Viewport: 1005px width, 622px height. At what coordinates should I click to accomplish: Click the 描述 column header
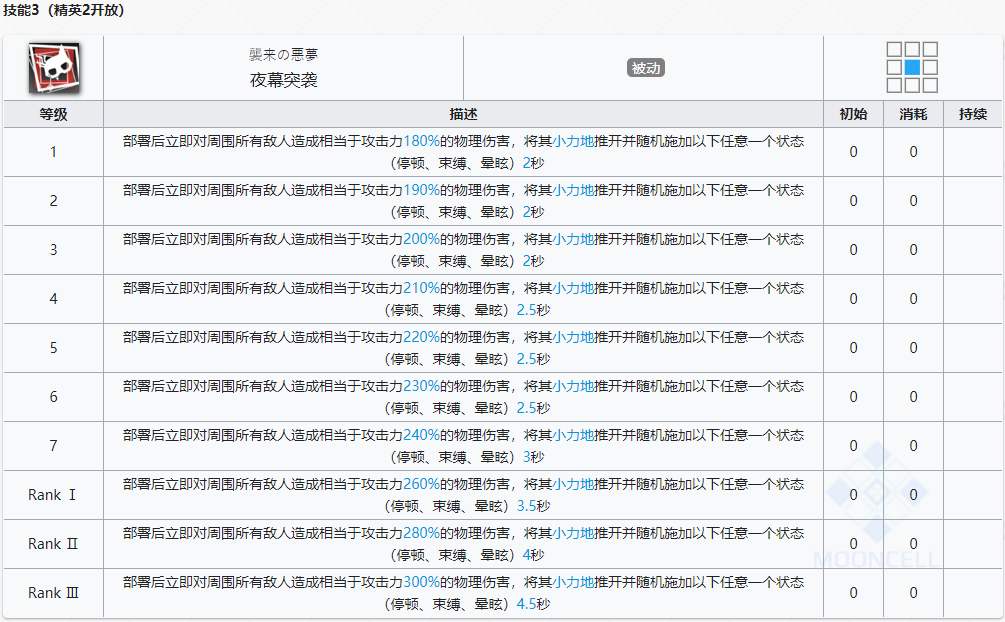[463, 114]
